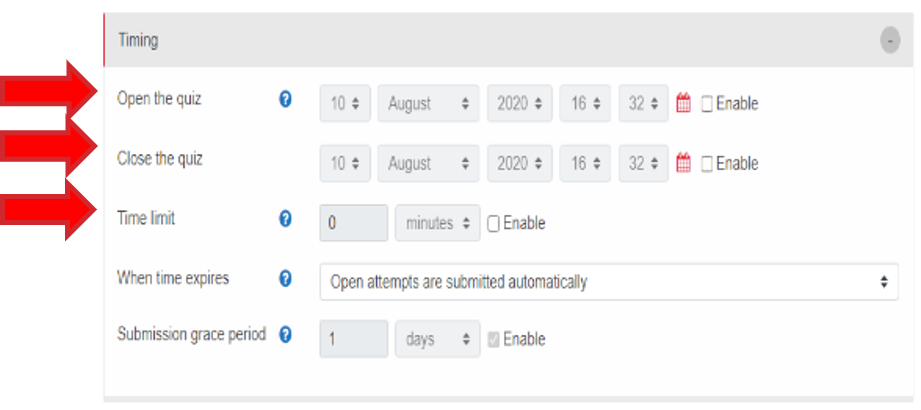The height and width of the screenshot is (410, 921).
Task: Enable the Close the quiz date
Action: pyautogui.click(x=707, y=164)
